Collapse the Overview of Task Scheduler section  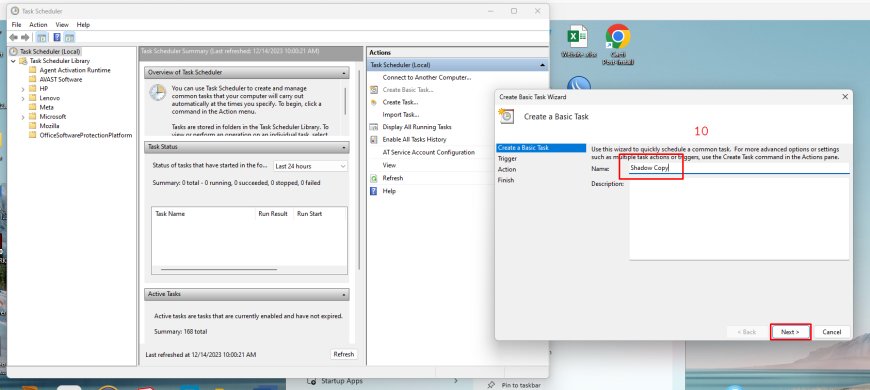pyautogui.click(x=344, y=73)
